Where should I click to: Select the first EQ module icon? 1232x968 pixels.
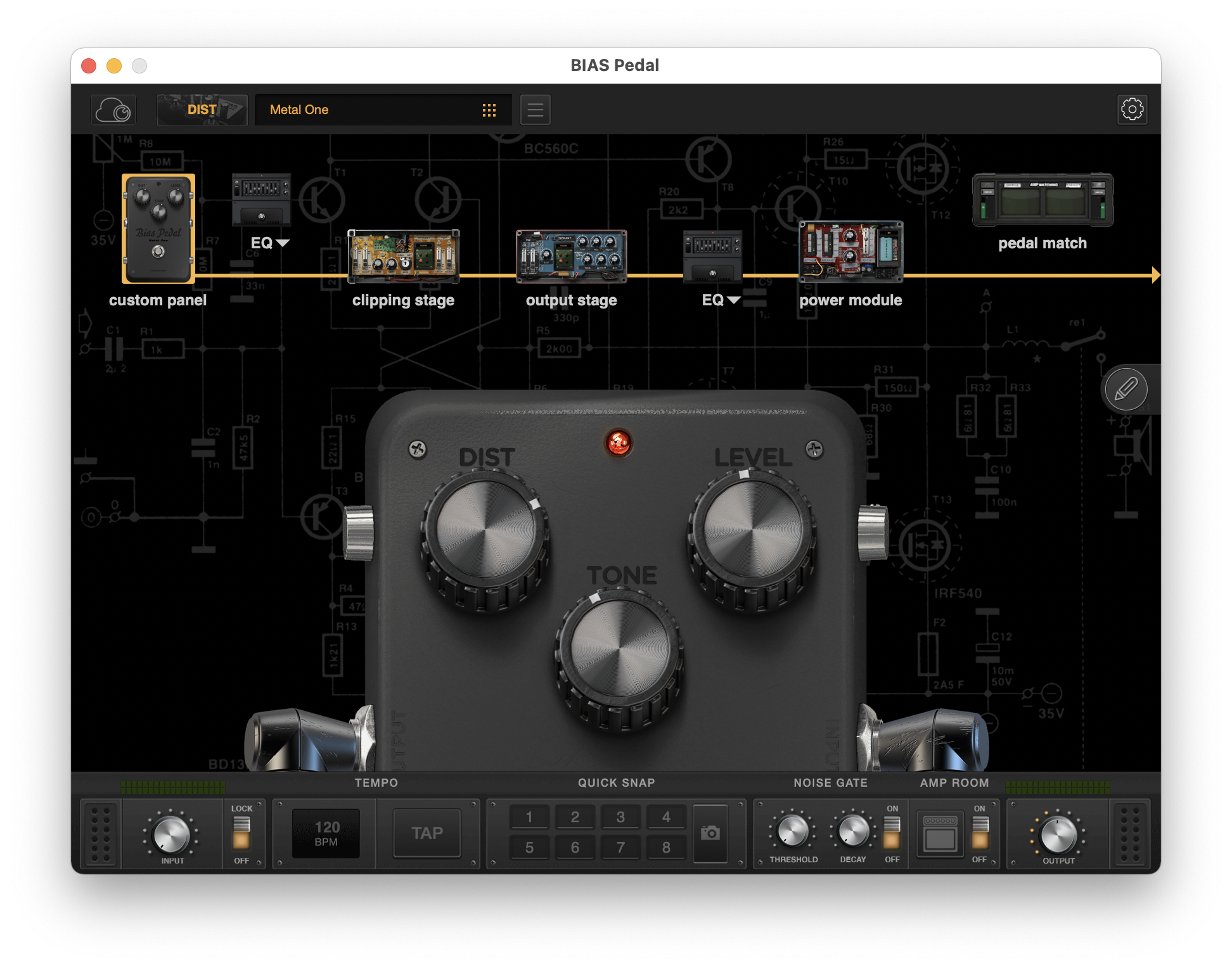(261, 200)
